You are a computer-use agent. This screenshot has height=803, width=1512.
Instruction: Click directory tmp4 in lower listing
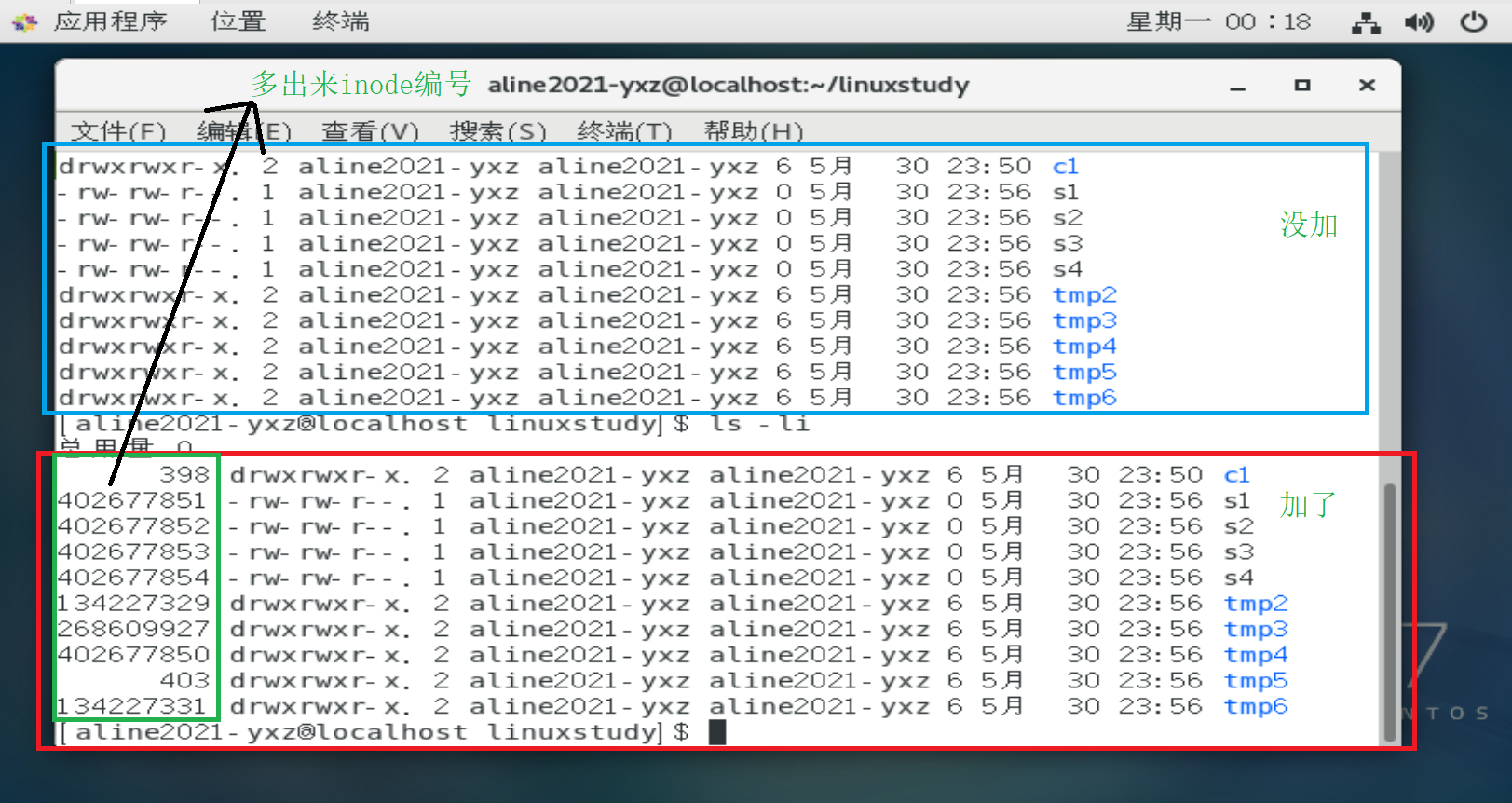coord(1256,655)
